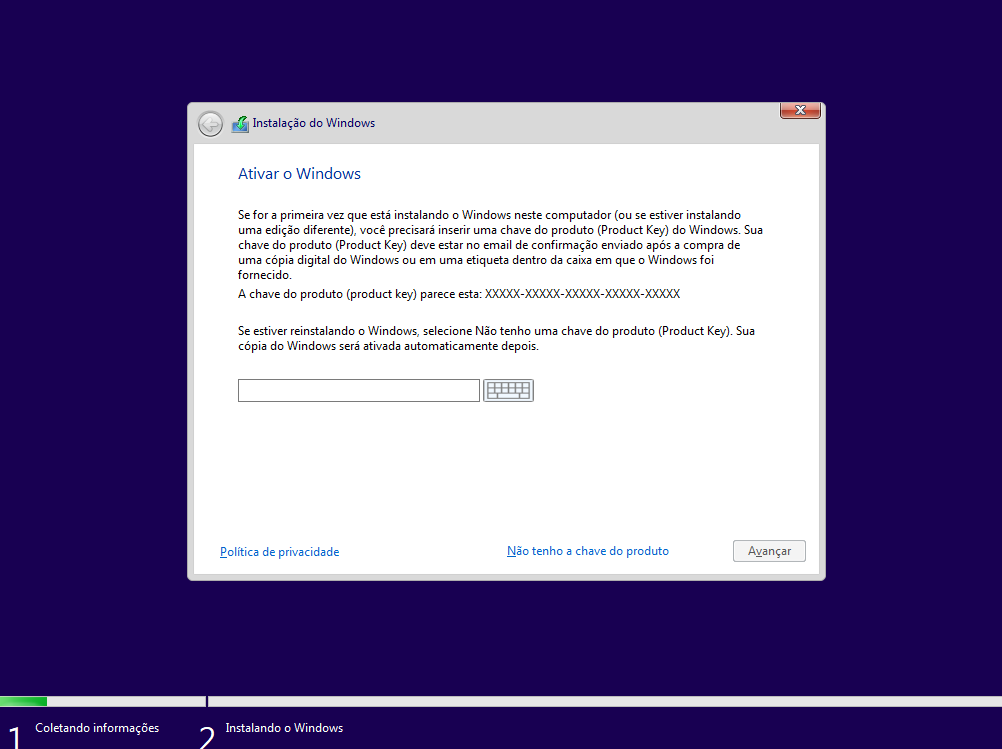
Task: Click the Instalação do Windows title text
Action: [313, 123]
